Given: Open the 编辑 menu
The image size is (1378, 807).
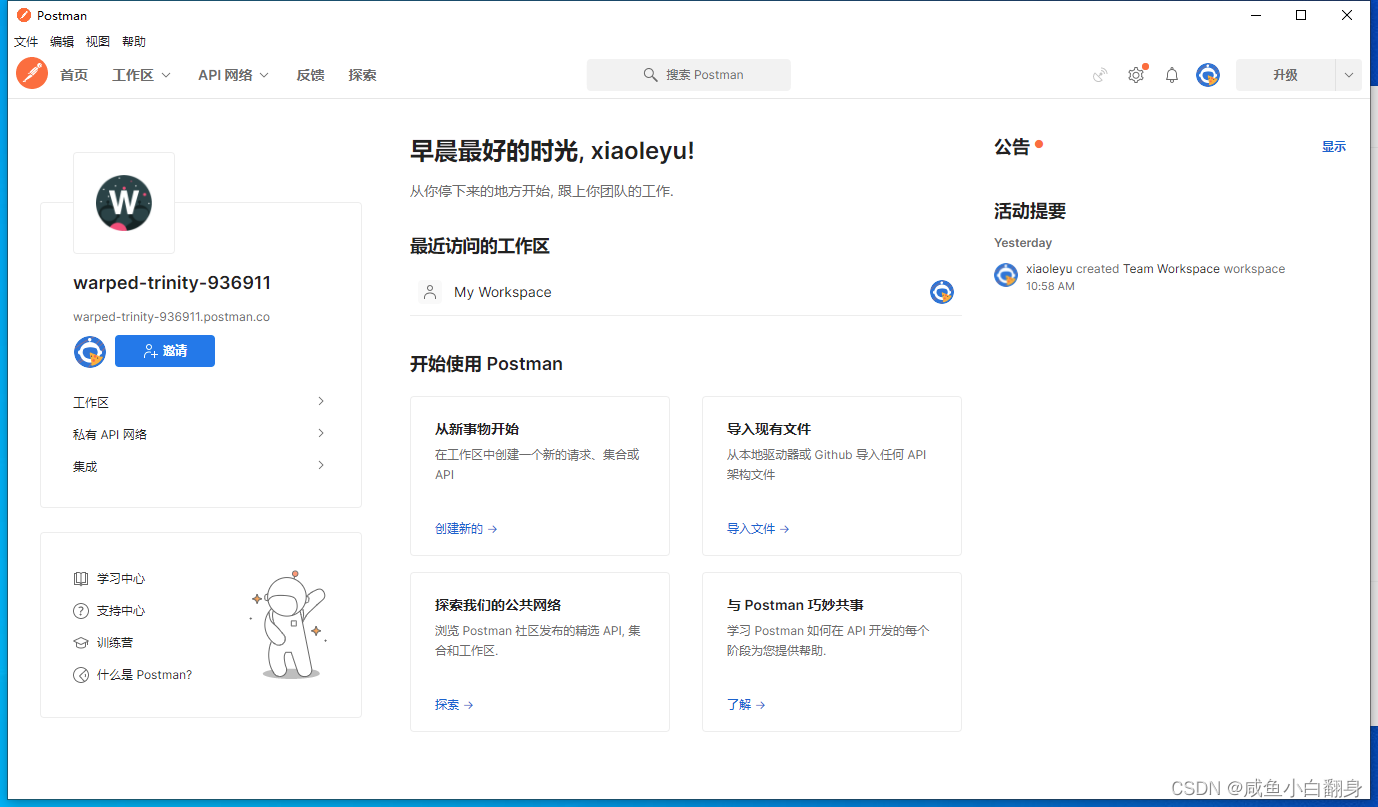Looking at the screenshot, I should click(x=62, y=42).
